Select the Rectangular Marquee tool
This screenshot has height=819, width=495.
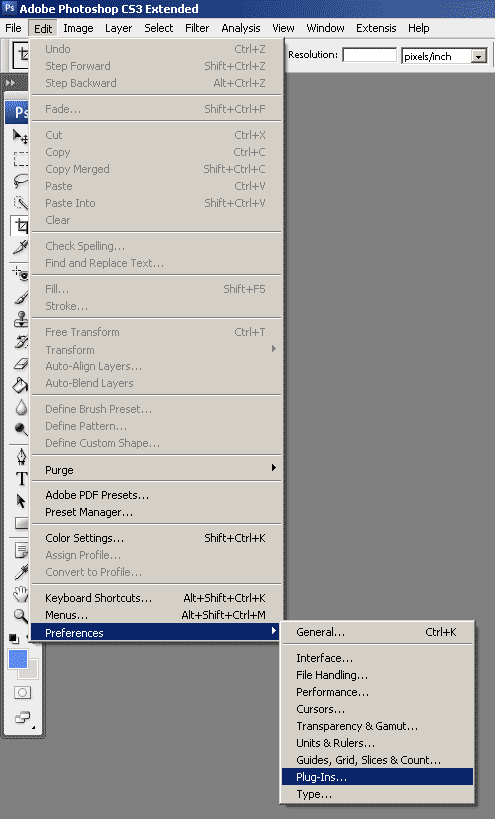pyautogui.click(x=20, y=159)
